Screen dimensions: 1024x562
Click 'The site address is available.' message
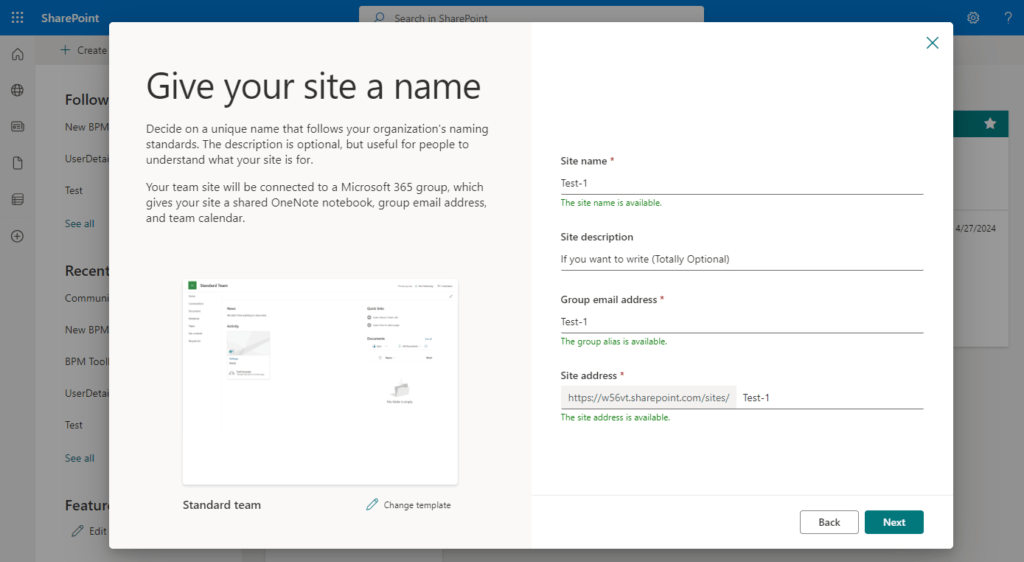(x=615, y=417)
